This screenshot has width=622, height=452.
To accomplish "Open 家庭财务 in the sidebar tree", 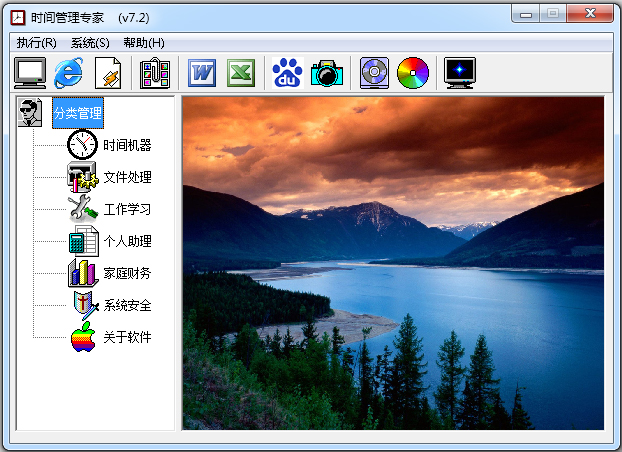I will point(127,273).
